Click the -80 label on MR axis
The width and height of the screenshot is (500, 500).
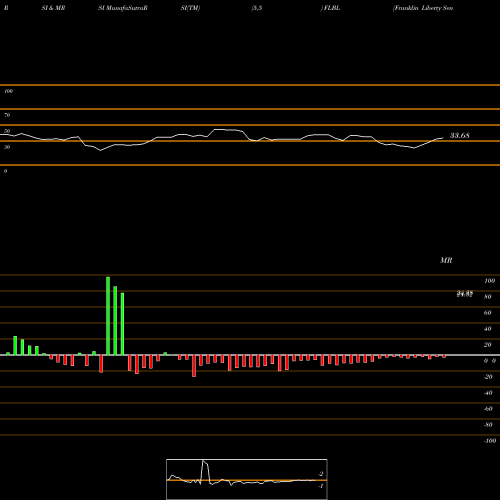click(x=488, y=425)
